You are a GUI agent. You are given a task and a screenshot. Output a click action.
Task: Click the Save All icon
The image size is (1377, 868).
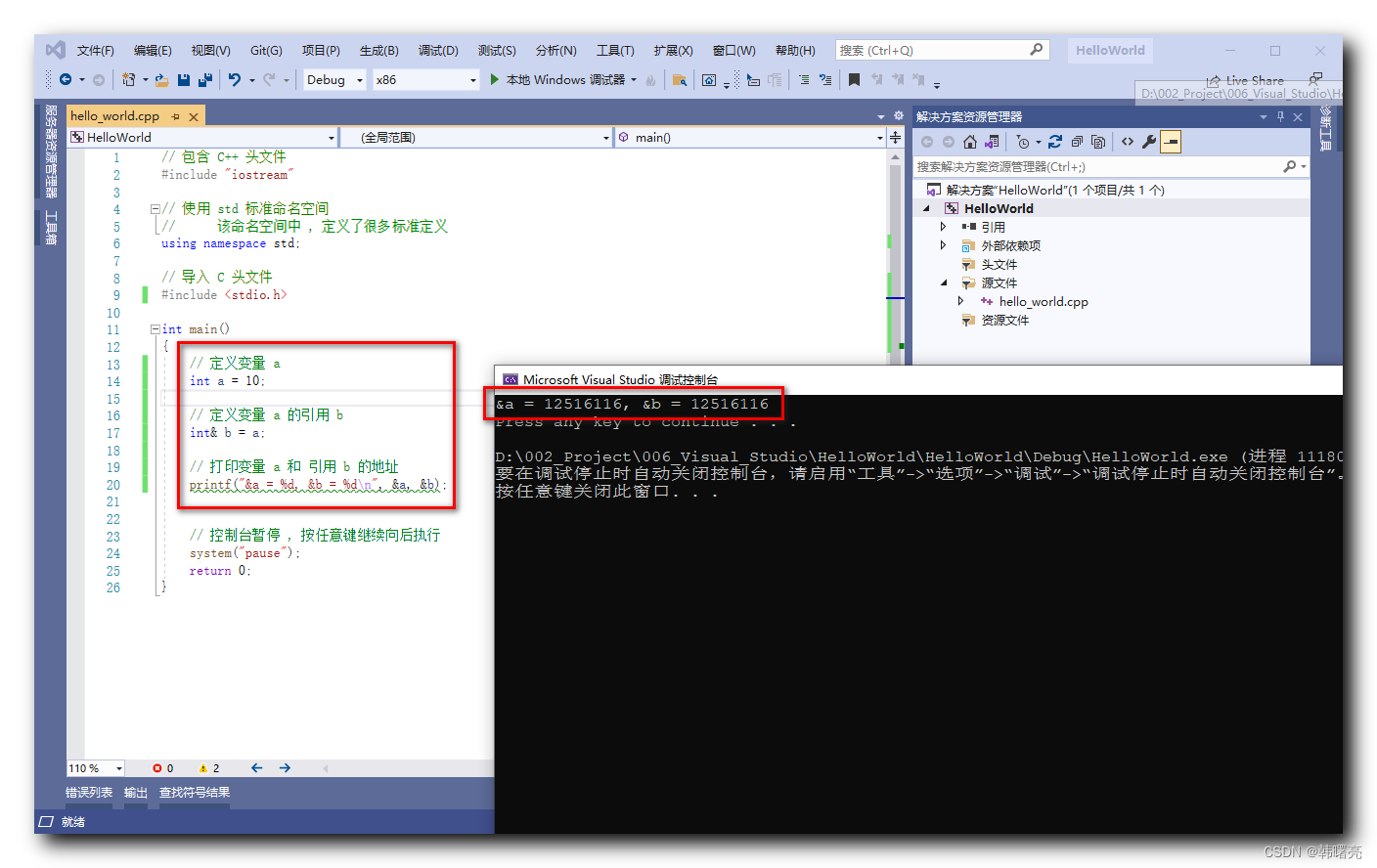(204, 80)
